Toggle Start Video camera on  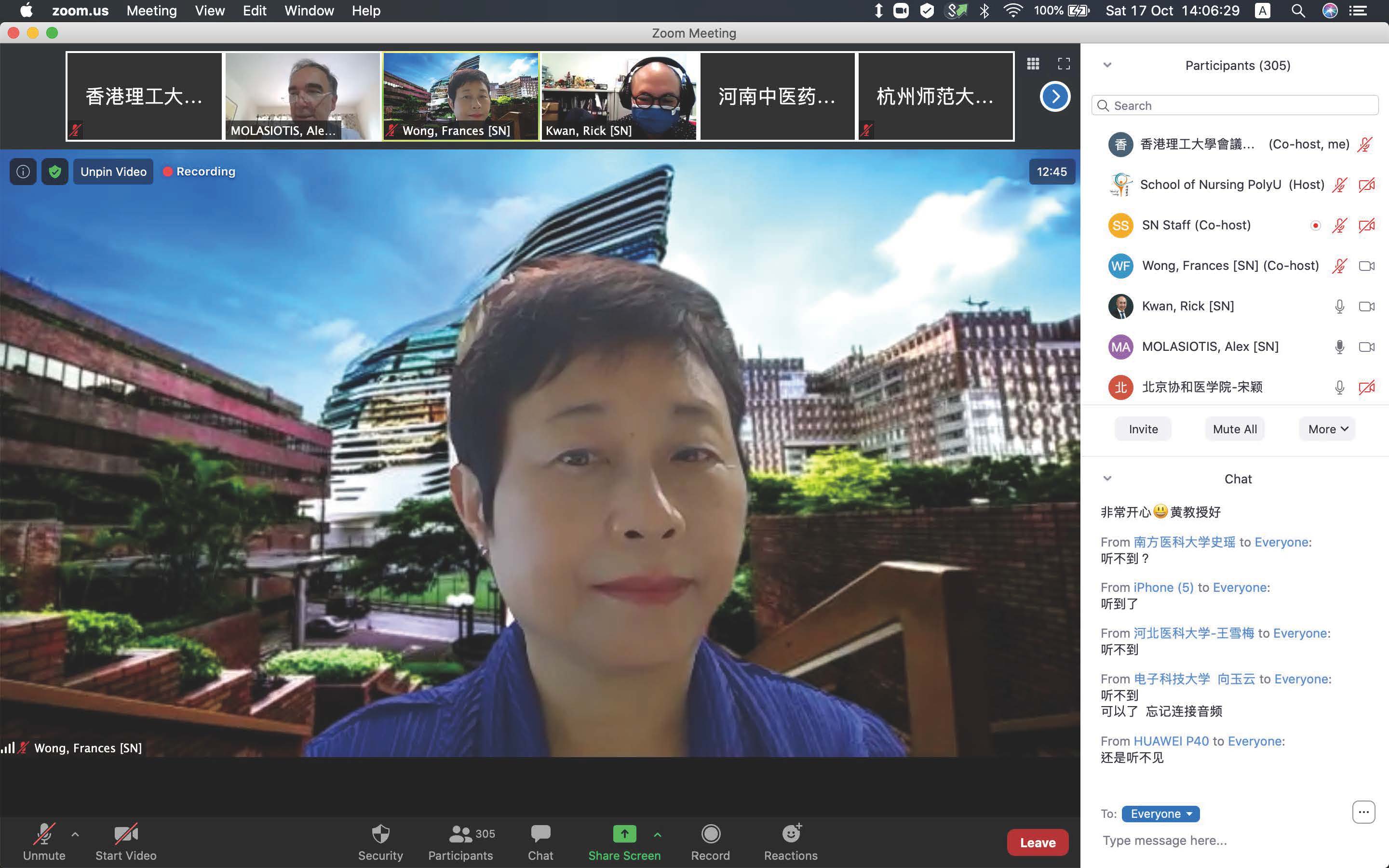(x=126, y=834)
